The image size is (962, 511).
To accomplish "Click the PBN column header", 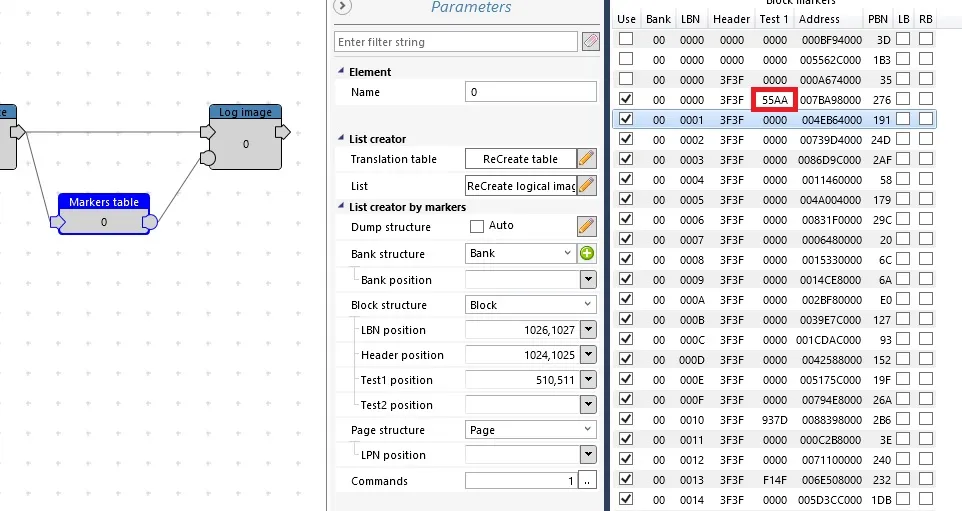I will (x=877, y=19).
